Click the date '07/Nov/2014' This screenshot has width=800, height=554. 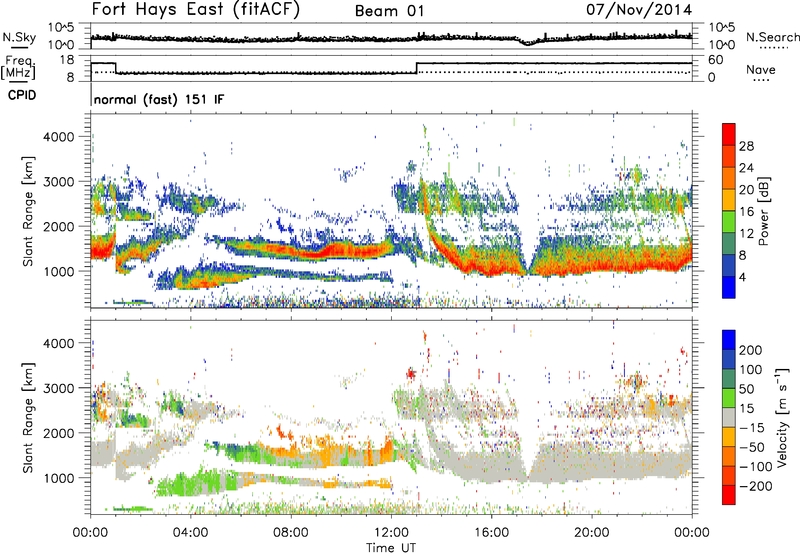[639, 9]
